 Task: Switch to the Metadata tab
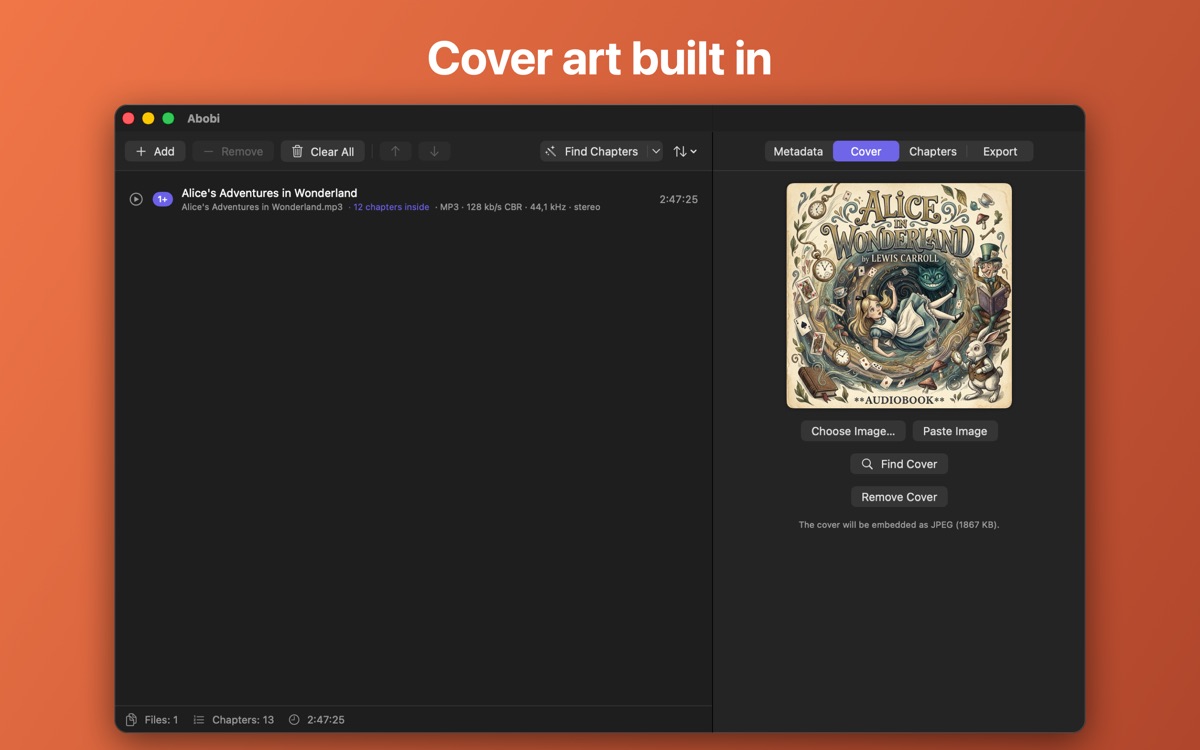point(798,151)
